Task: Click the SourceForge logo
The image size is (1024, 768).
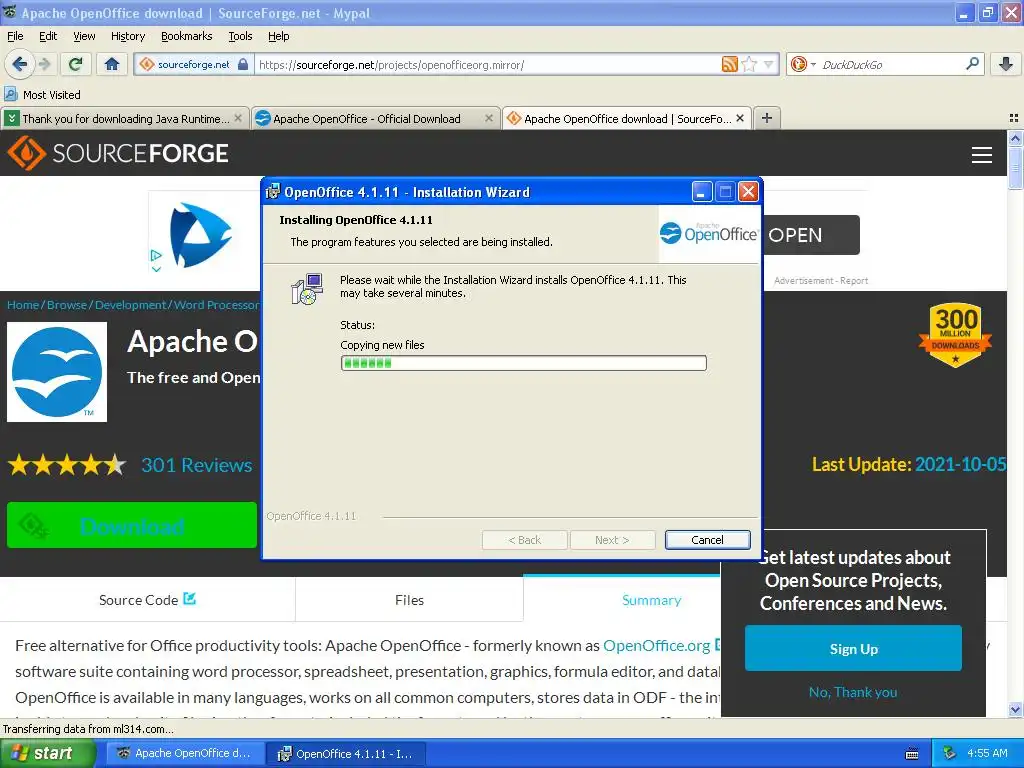Action: (118, 153)
